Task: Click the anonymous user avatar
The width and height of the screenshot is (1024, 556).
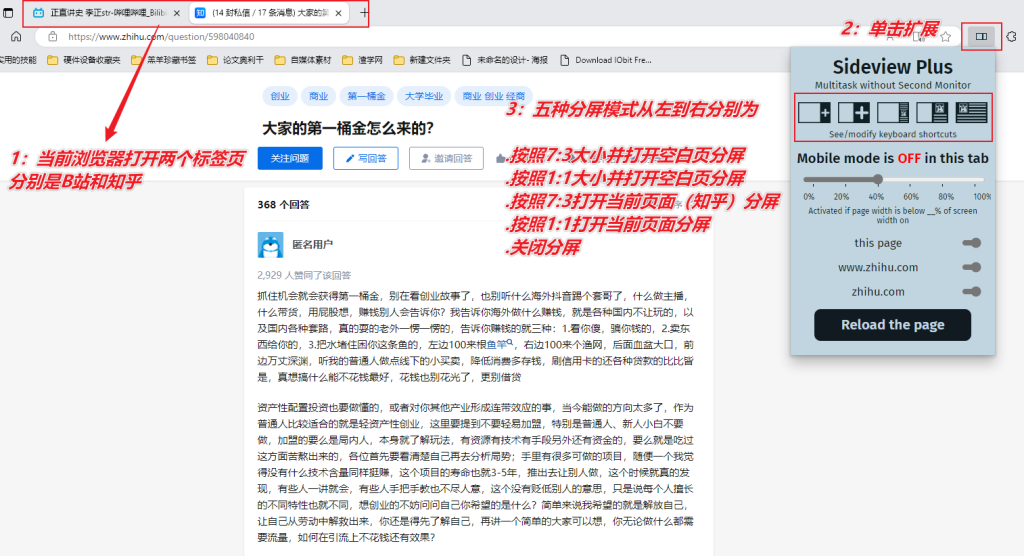Action: point(270,245)
